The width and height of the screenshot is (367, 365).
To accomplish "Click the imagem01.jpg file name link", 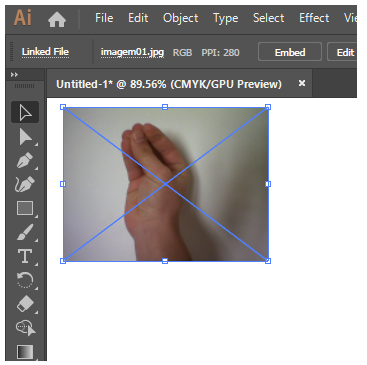I will pos(132,52).
